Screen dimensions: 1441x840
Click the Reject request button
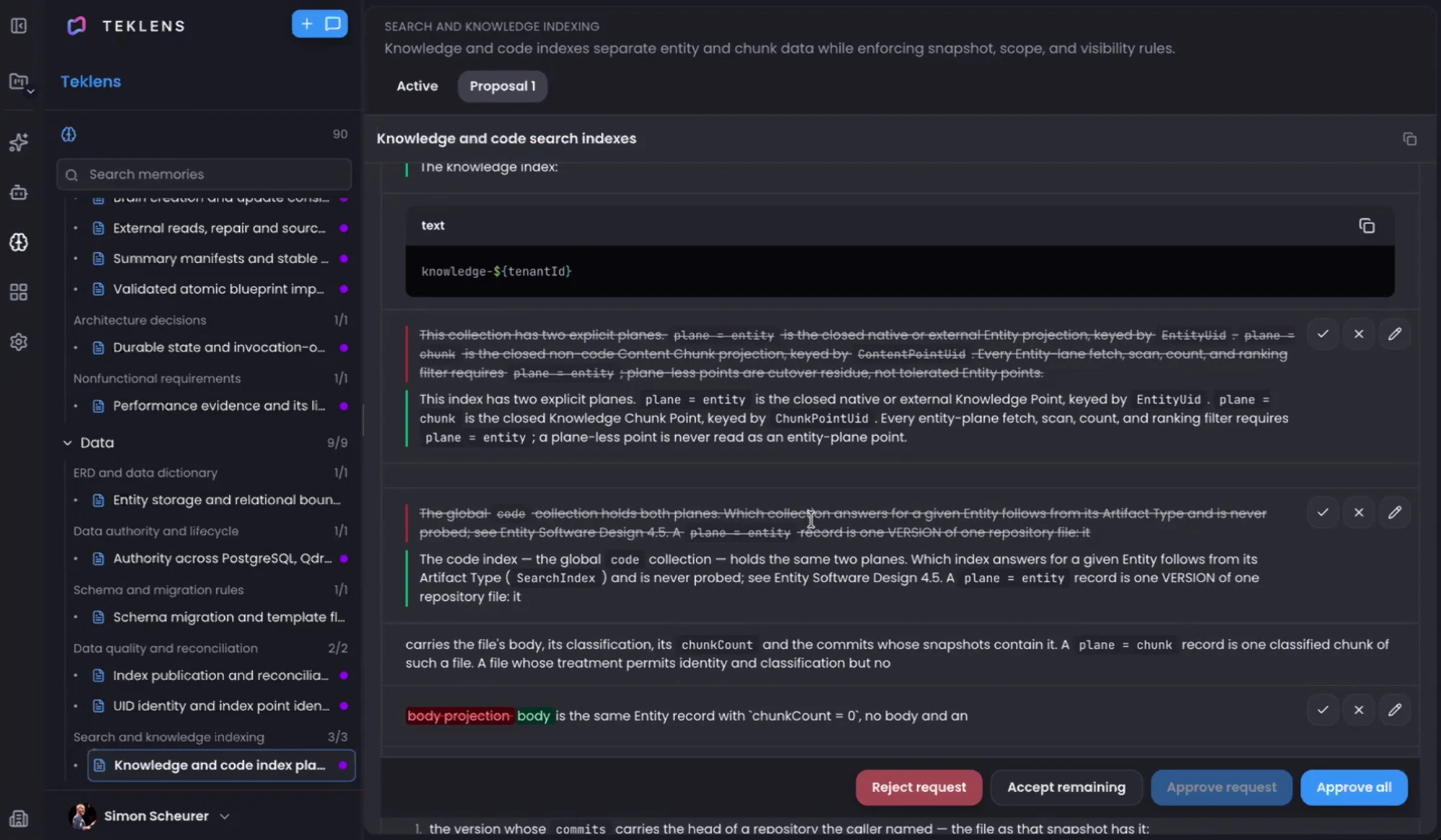(x=919, y=787)
